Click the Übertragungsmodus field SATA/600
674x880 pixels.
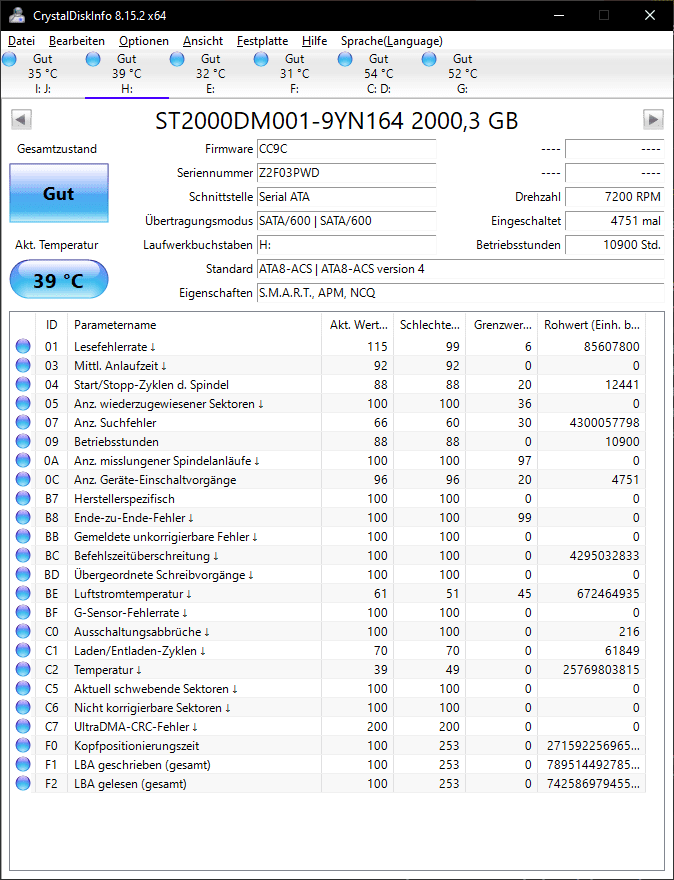pos(346,221)
